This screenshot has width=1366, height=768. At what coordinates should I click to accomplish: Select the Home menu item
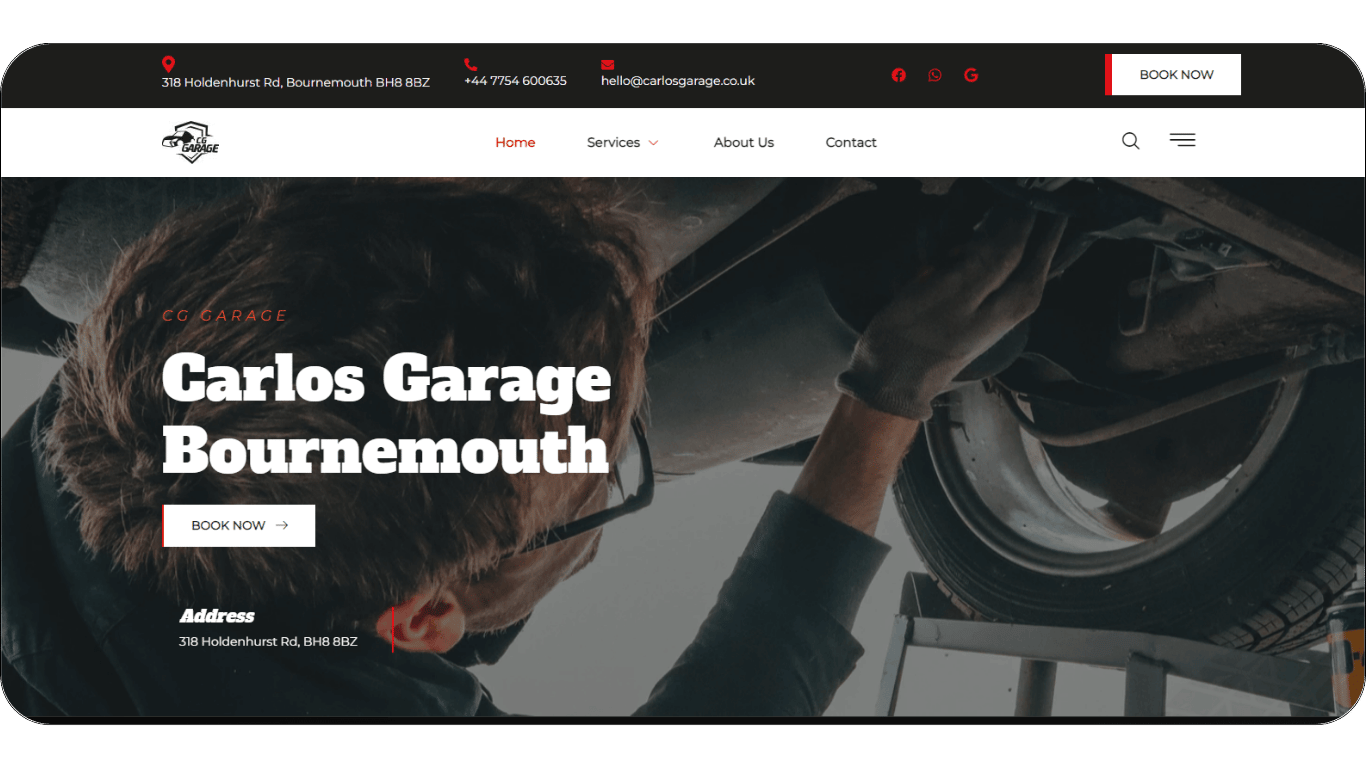[x=515, y=143]
